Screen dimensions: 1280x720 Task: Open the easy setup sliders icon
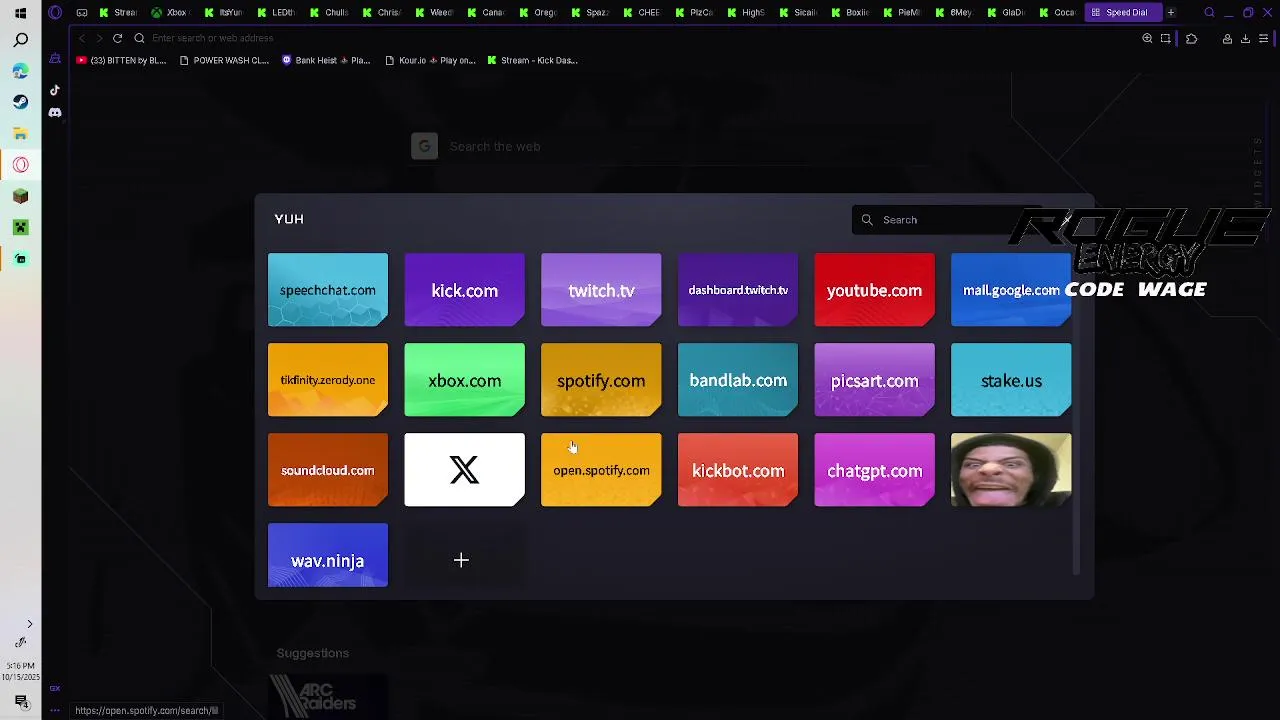[1264, 38]
